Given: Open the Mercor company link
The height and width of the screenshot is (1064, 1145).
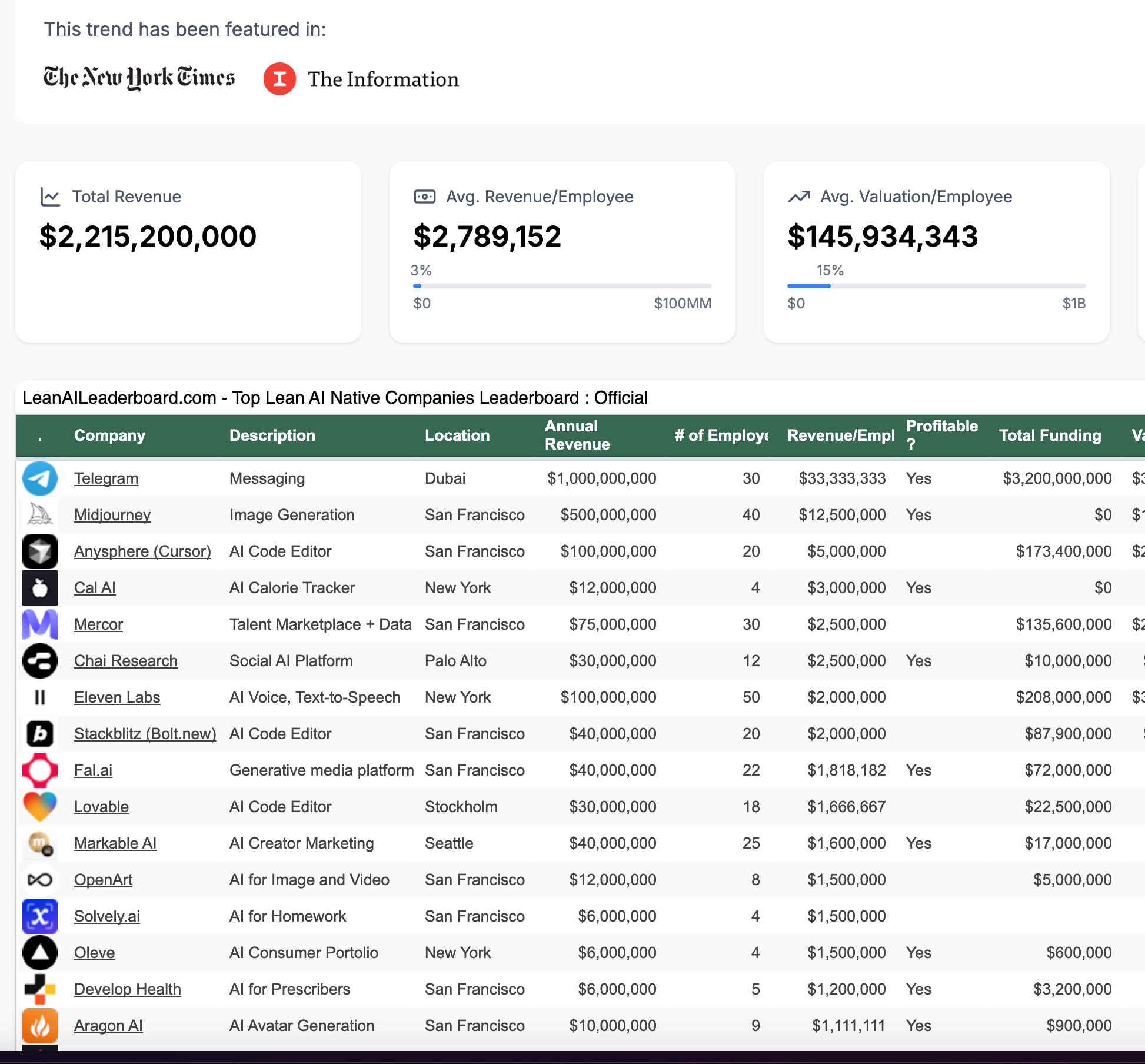Looking at the screenshot, I should click(x=98, y=624).
